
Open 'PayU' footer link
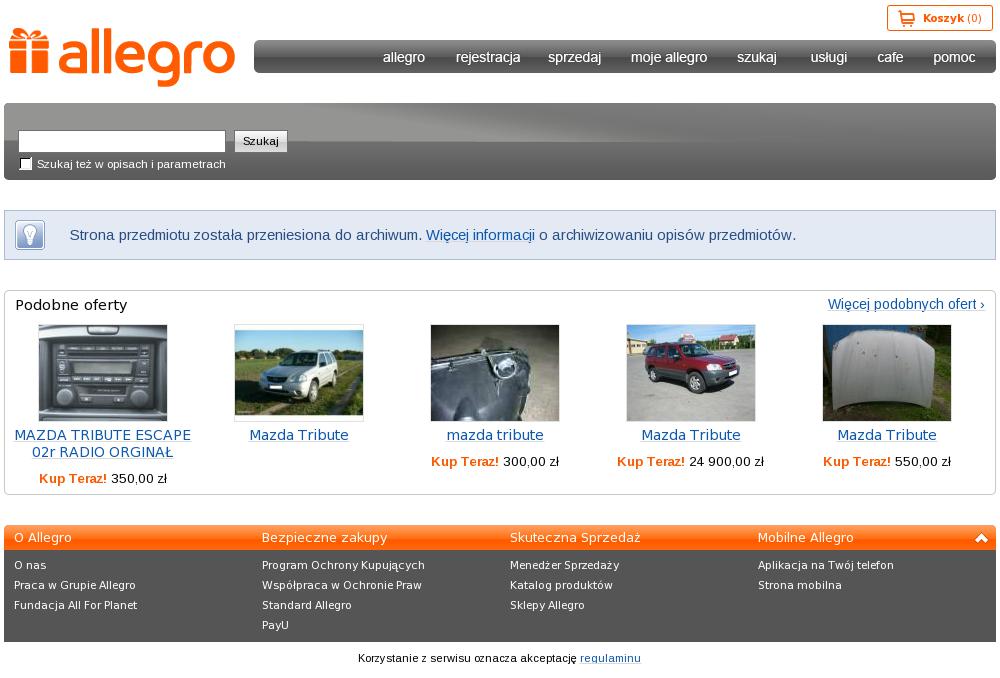point(275,625)
